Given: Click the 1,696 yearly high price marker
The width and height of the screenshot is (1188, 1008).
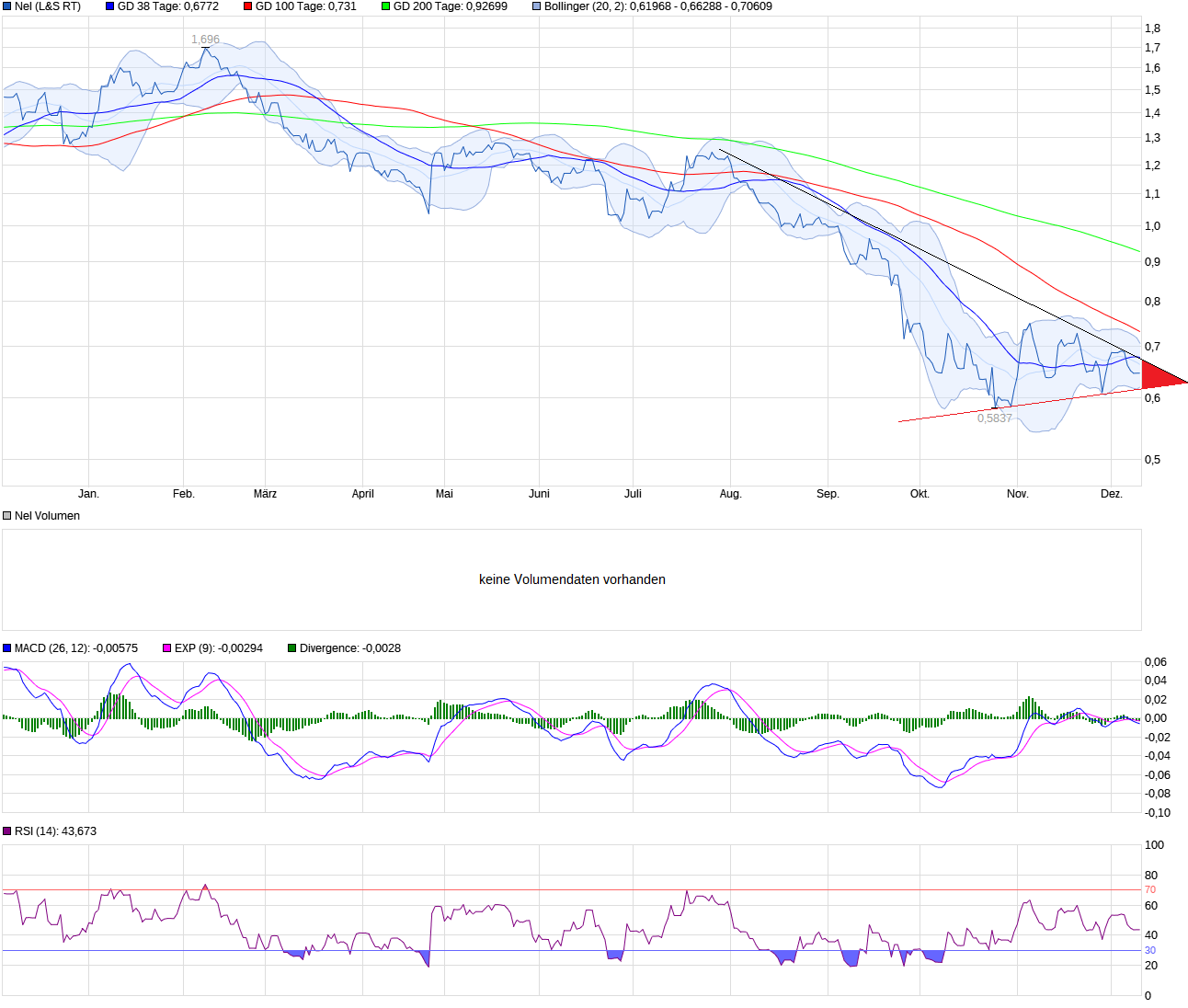Looking at the screenshot, I should tap(205, 40).
